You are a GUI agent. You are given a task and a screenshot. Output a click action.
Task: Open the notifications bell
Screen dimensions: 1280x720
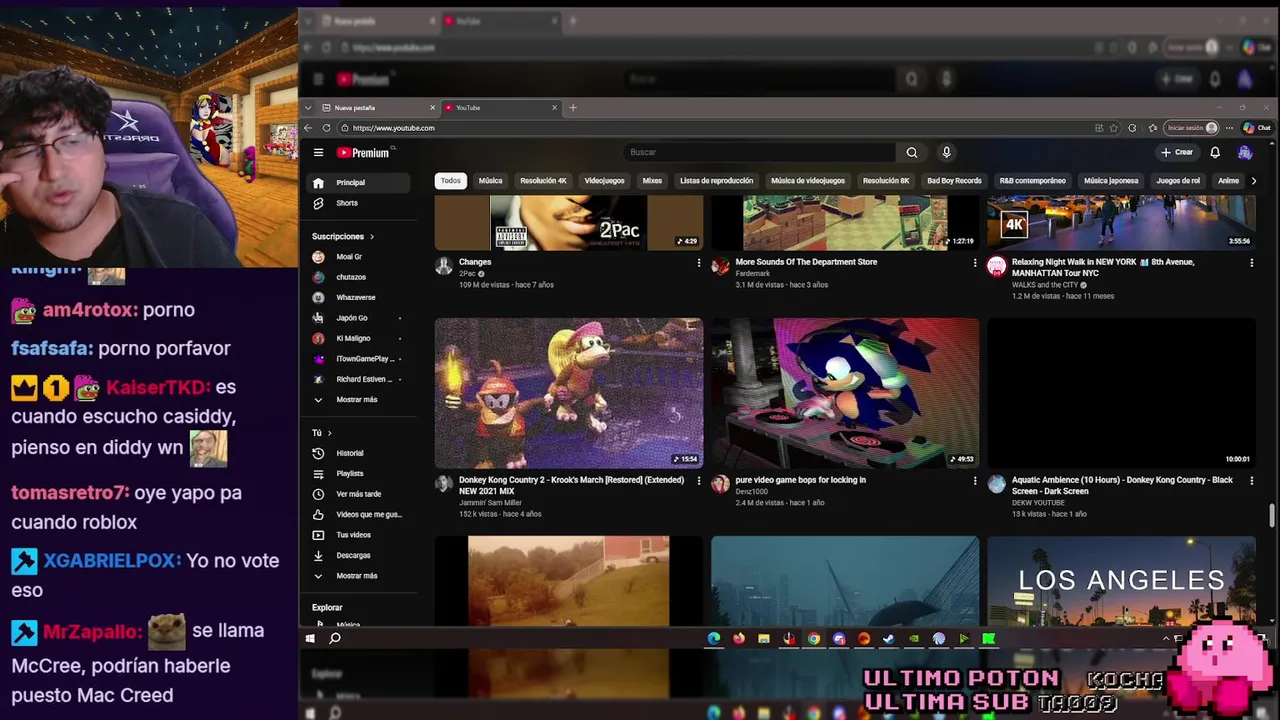point(1215,152)
